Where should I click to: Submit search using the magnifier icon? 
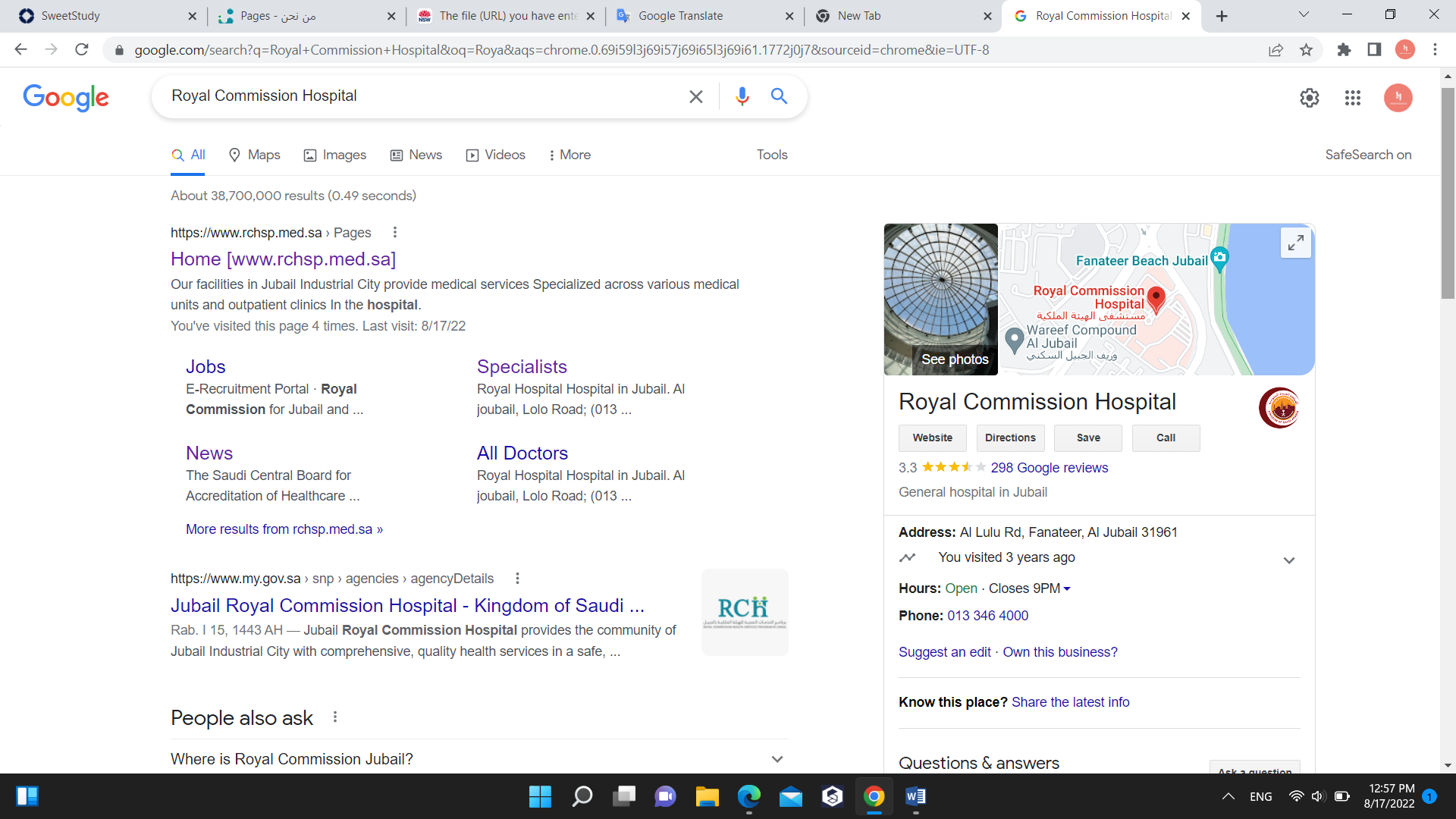coord(779,96)
